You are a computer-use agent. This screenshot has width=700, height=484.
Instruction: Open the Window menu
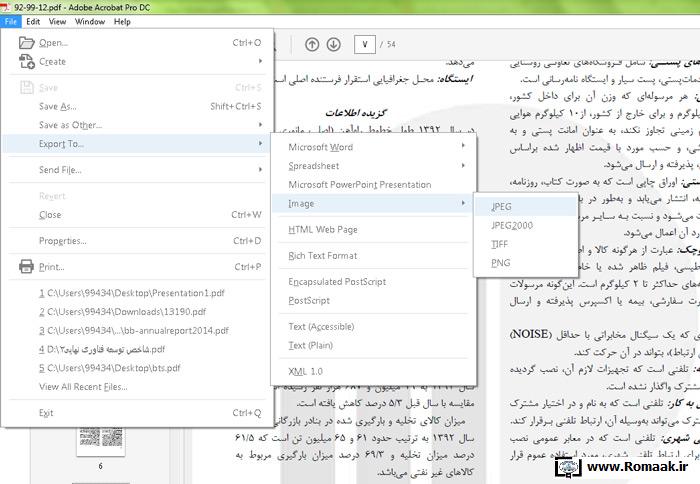pos(90,21)
